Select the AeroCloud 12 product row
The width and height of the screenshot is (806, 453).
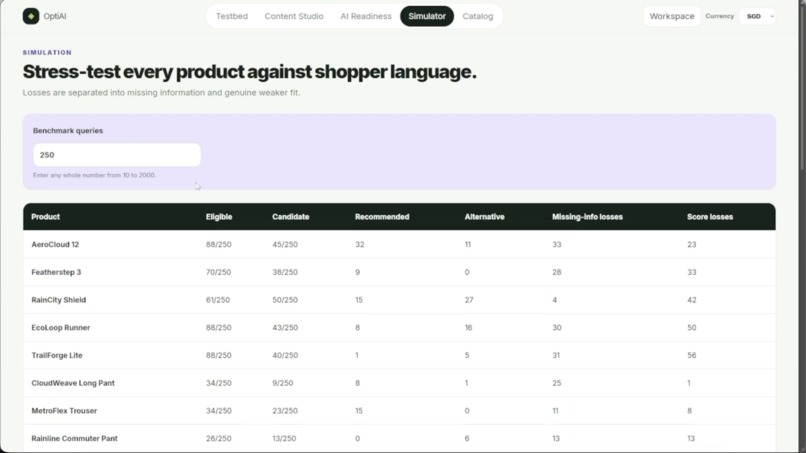point(399,244)
